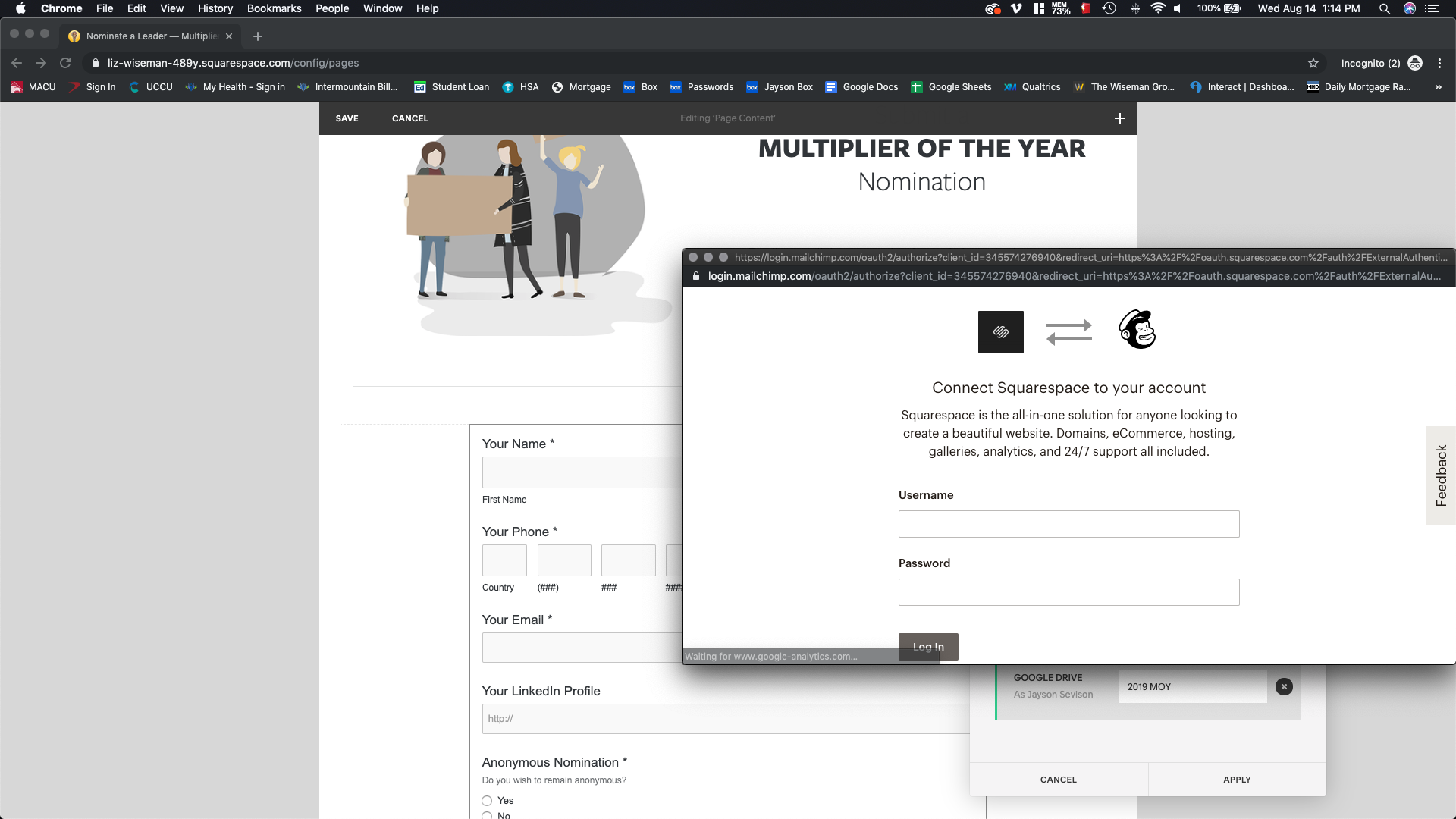Open the Jayson Box bookmark
1456x819 pixels.
click(780, 87)
